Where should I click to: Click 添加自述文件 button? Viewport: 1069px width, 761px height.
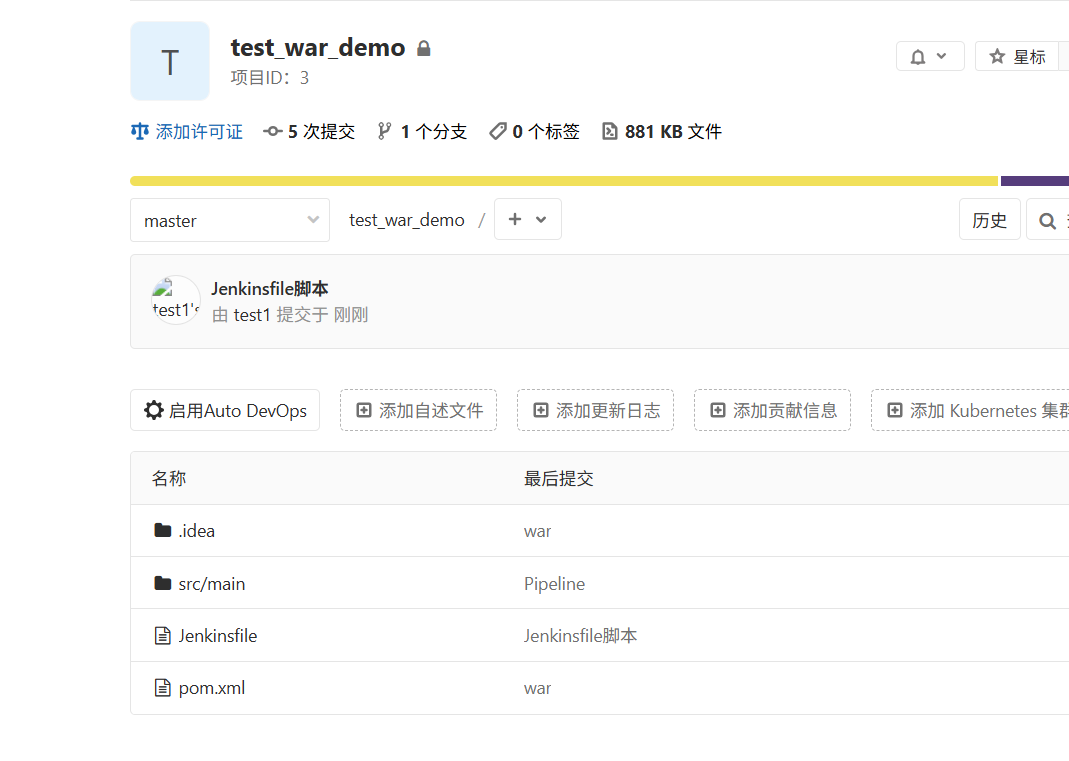419,410
